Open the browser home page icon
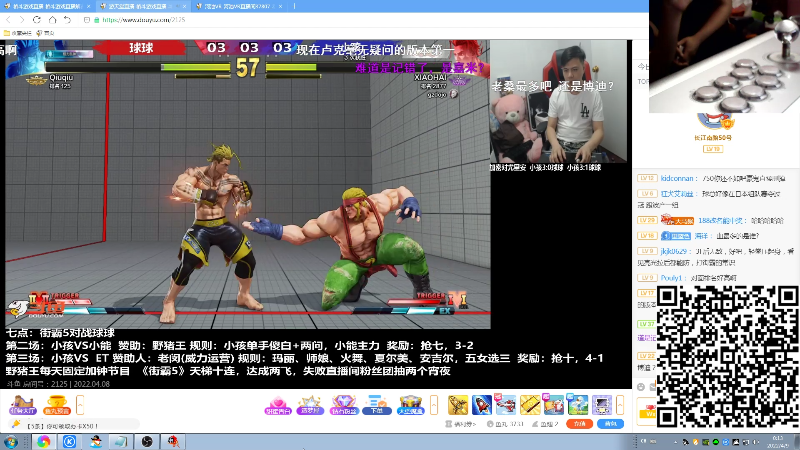Image resolution: width=800 pixels, height=450 pixels. click(53, 19)
